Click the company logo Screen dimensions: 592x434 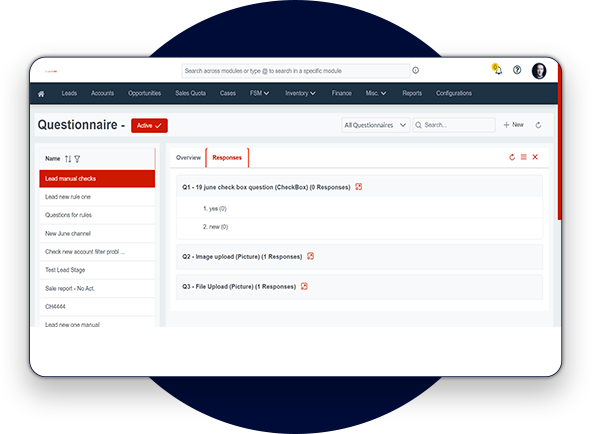pos(51,71)
